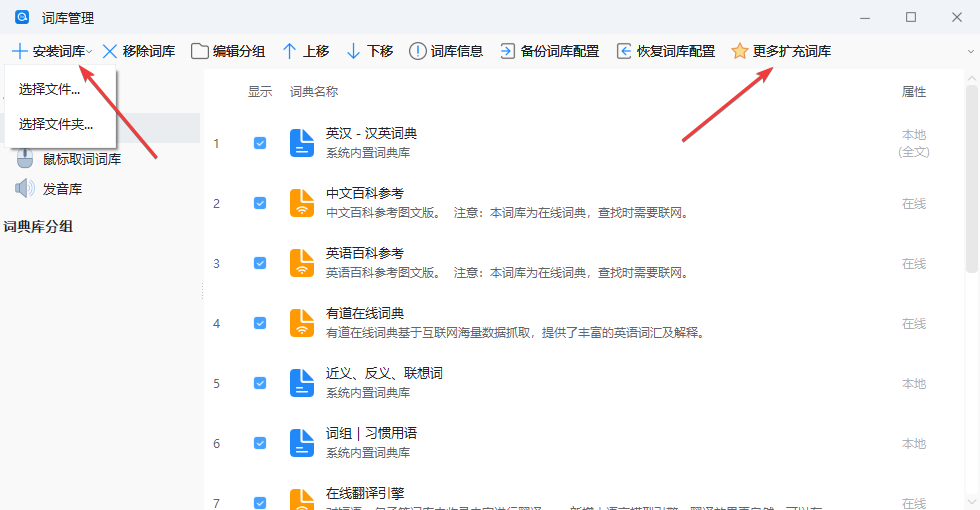Click the 移除词库 X icon
This screenshot has height=510, width=980.
tap(110, 51)
